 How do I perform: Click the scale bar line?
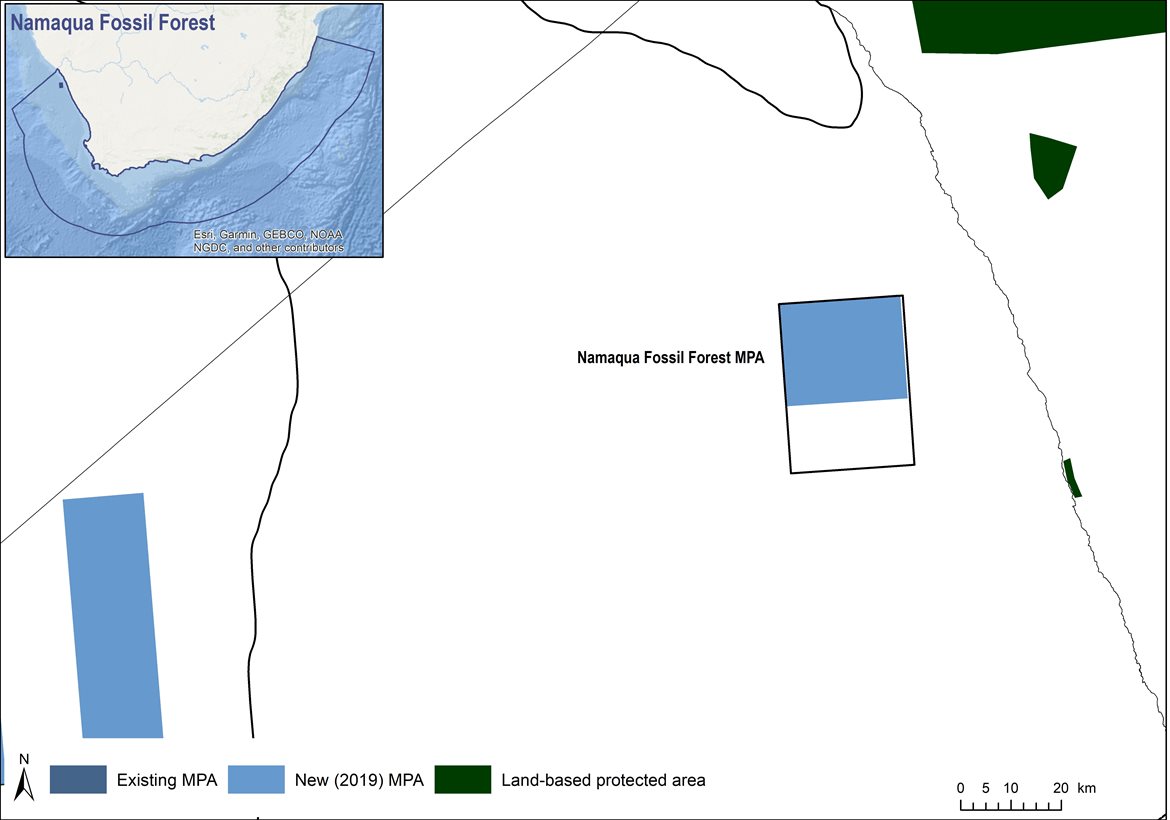point(1011,805)
